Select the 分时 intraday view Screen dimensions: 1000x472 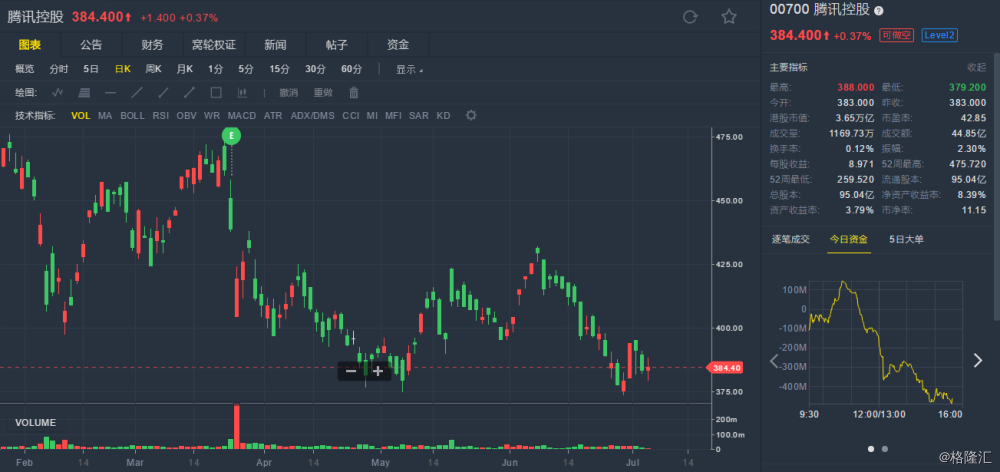click(59, 70)
